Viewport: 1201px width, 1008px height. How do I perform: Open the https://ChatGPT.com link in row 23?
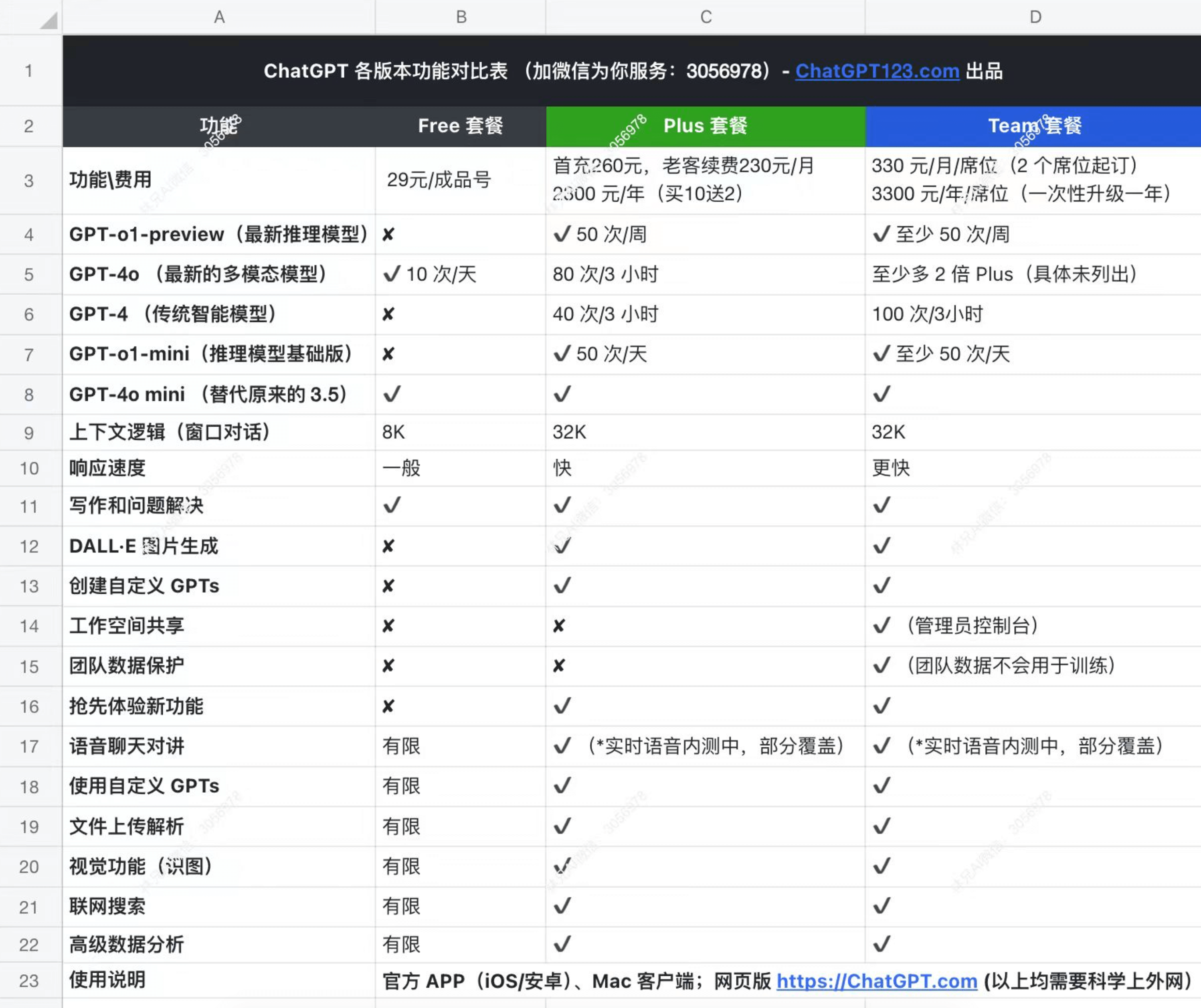(x=877, y=981)
